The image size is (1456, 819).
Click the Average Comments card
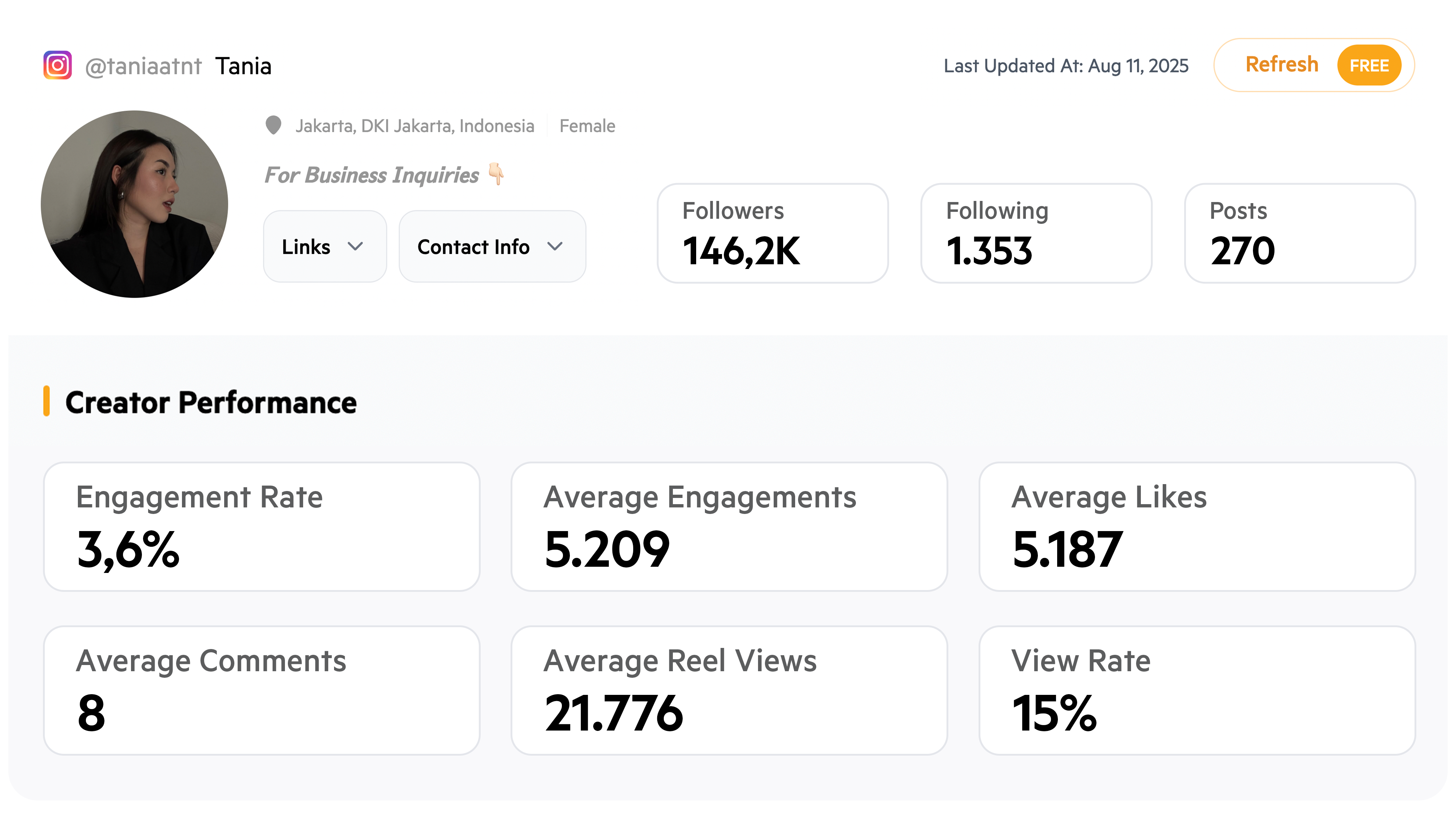point(262,690)
